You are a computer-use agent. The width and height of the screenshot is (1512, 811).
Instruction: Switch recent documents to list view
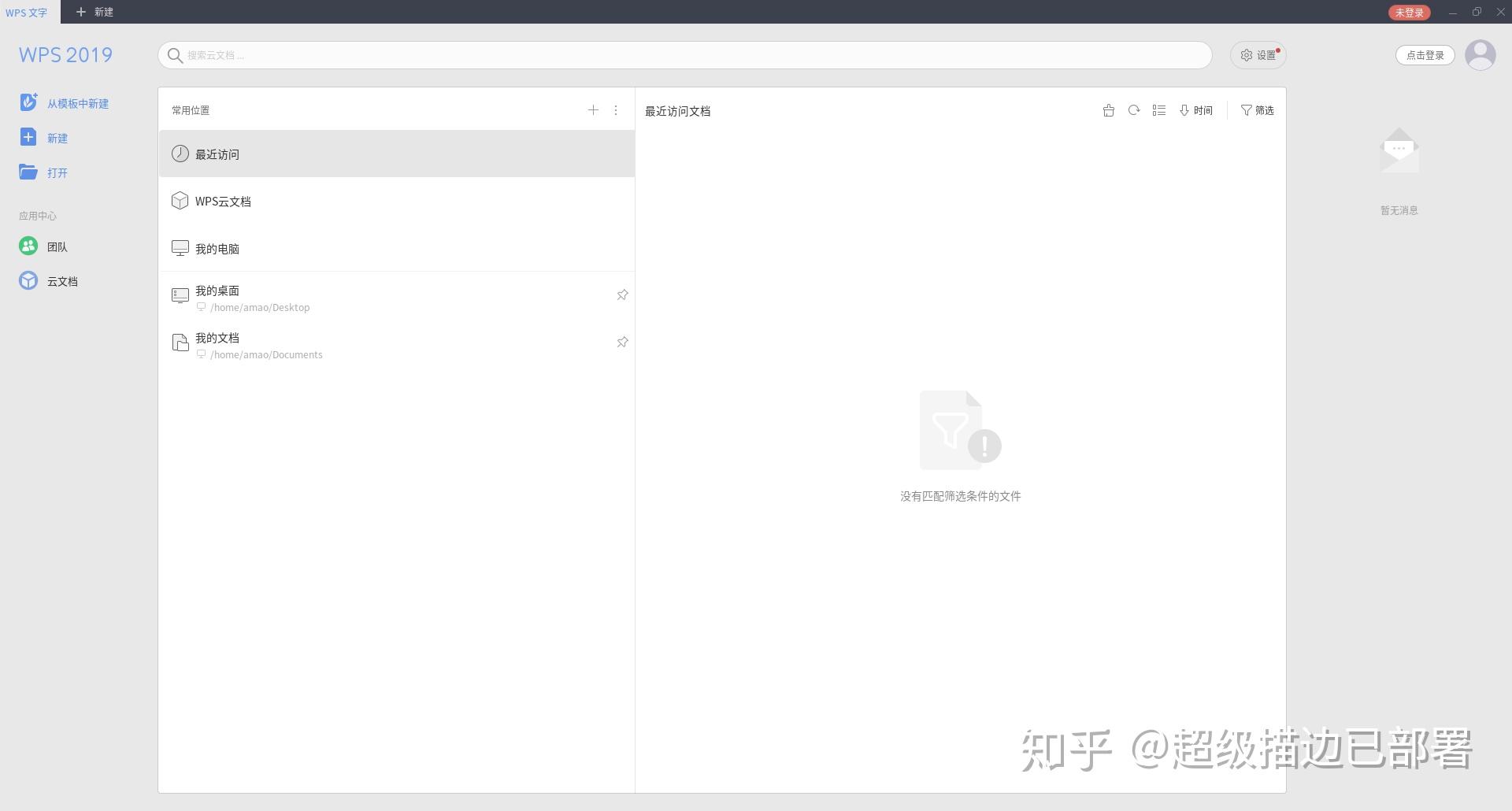[1159, 110]
